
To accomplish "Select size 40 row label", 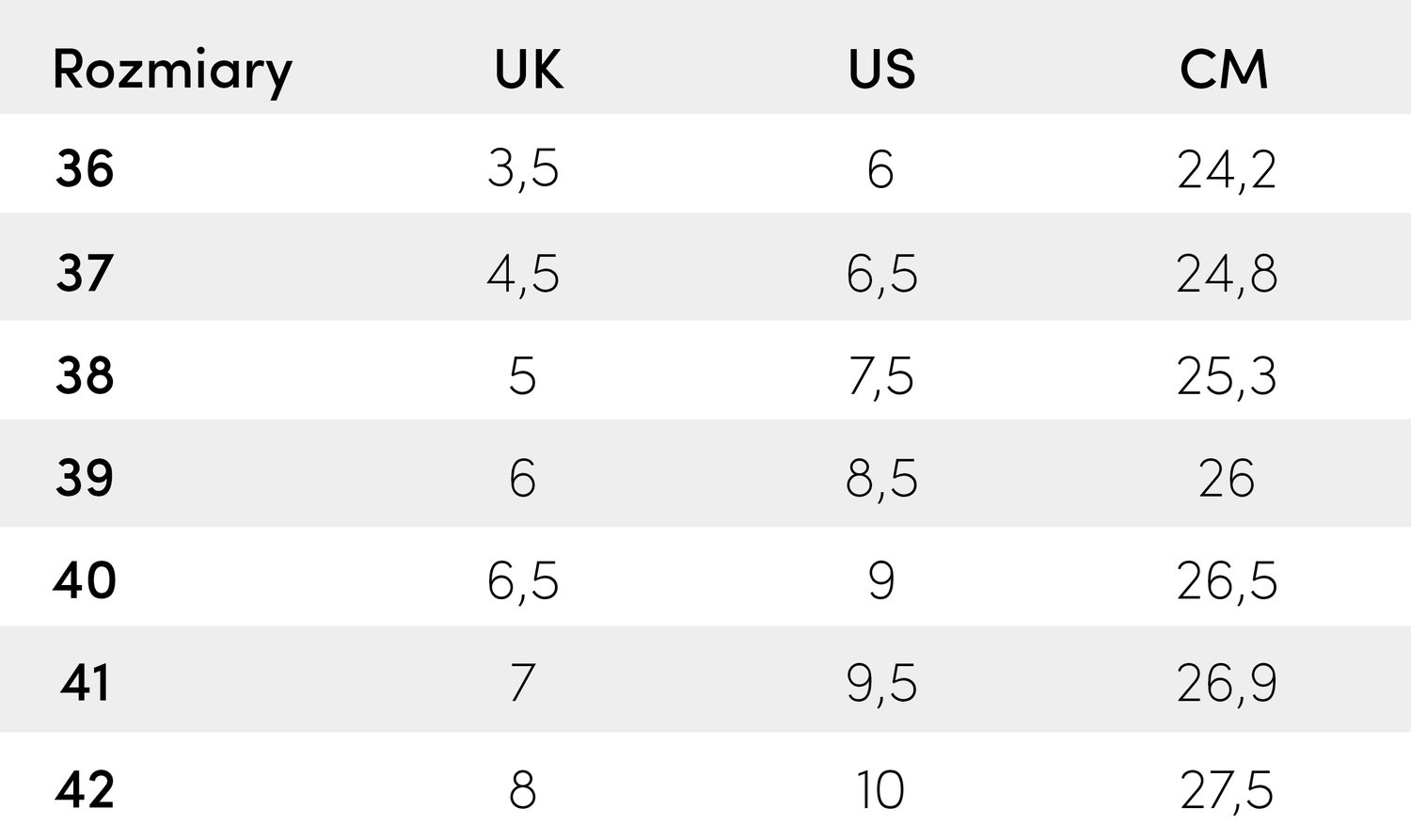I will click(x=85, y=580).
